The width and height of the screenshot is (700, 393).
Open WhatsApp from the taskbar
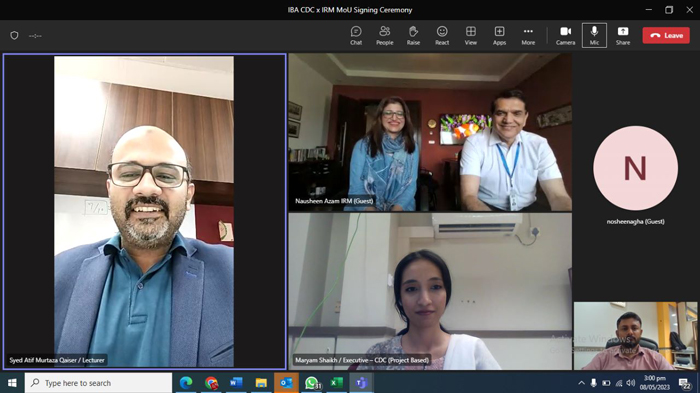point(312,383)
